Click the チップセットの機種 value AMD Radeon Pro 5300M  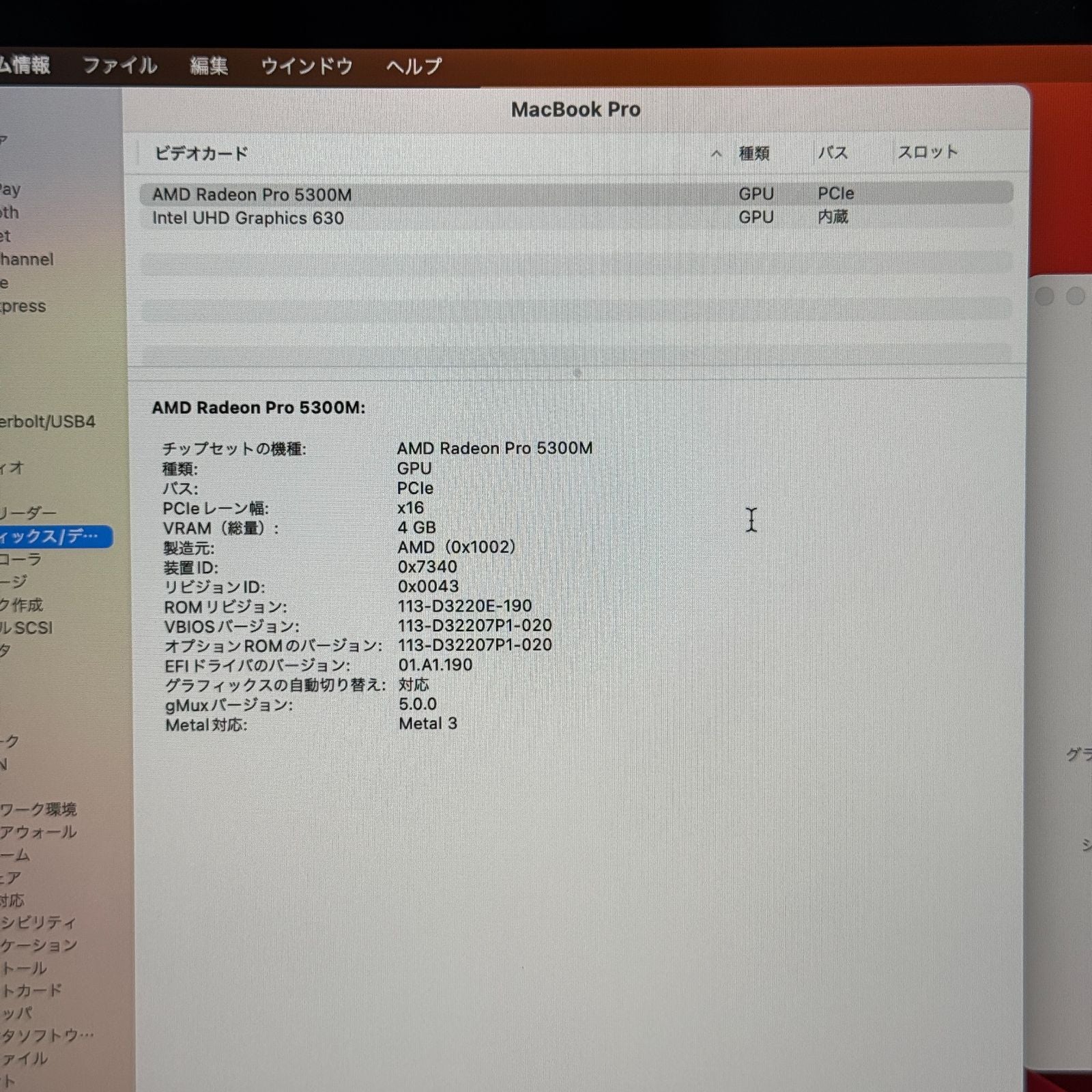coord(495,448)
